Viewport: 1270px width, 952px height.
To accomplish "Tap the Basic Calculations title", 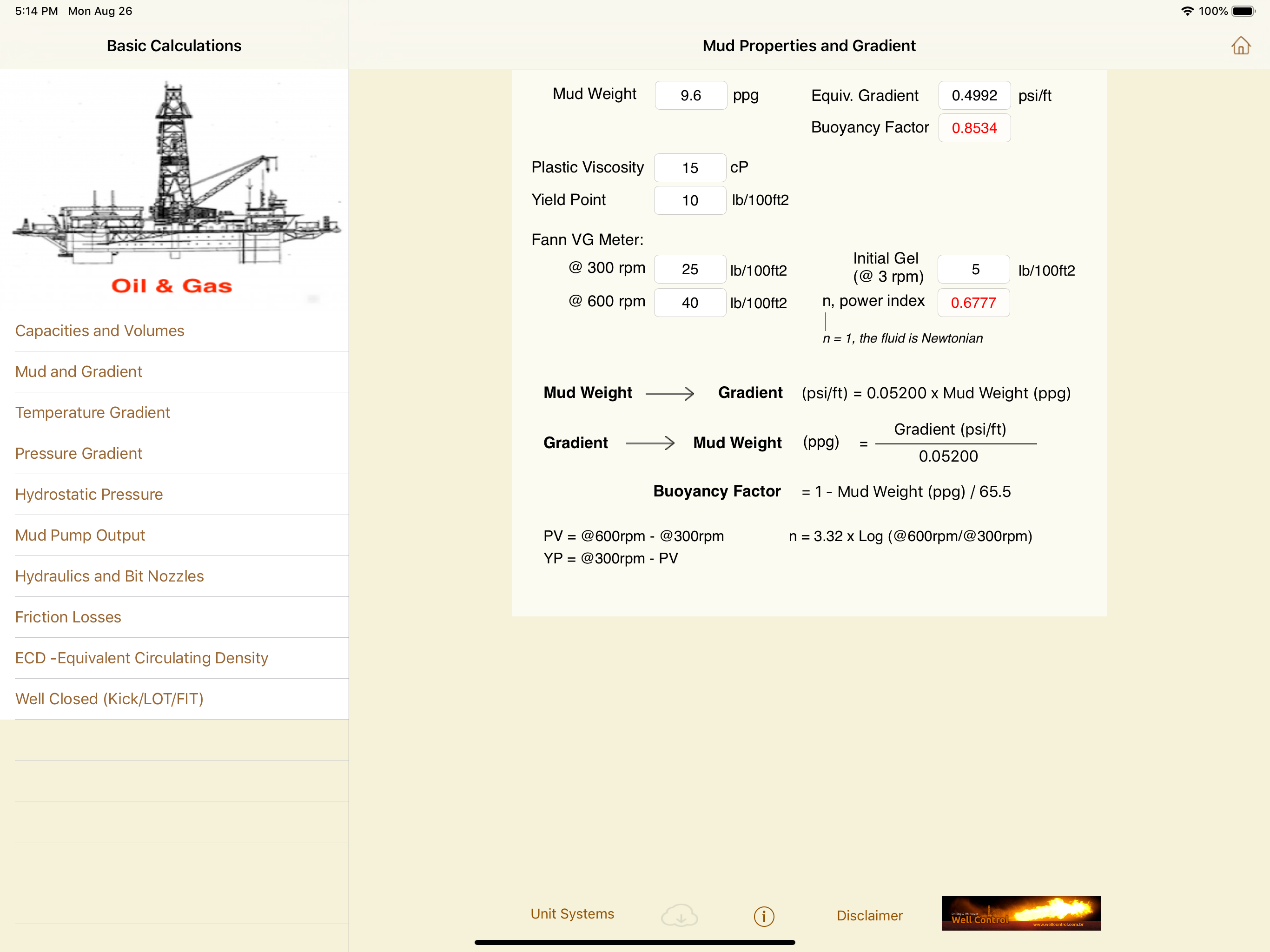I will tap(174, 46).
